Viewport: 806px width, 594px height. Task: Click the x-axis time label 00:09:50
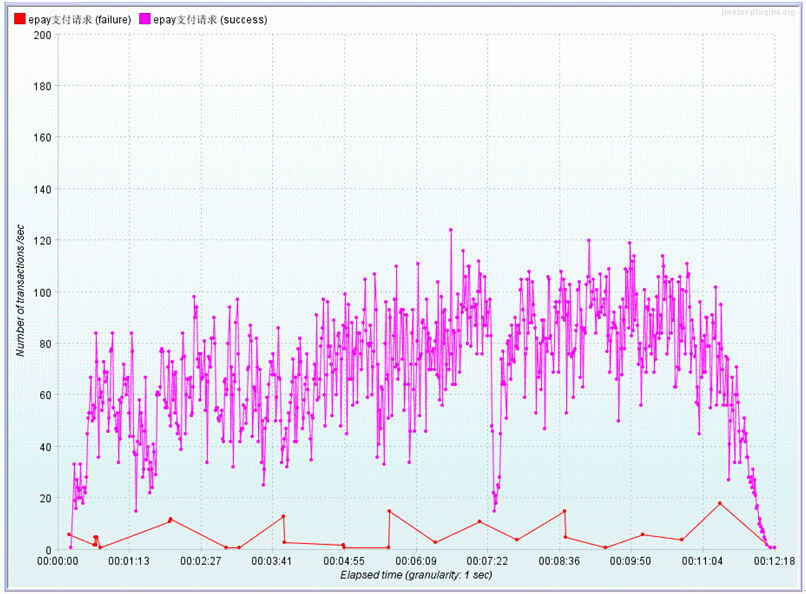pyautogui.click(x=631, y=561)
